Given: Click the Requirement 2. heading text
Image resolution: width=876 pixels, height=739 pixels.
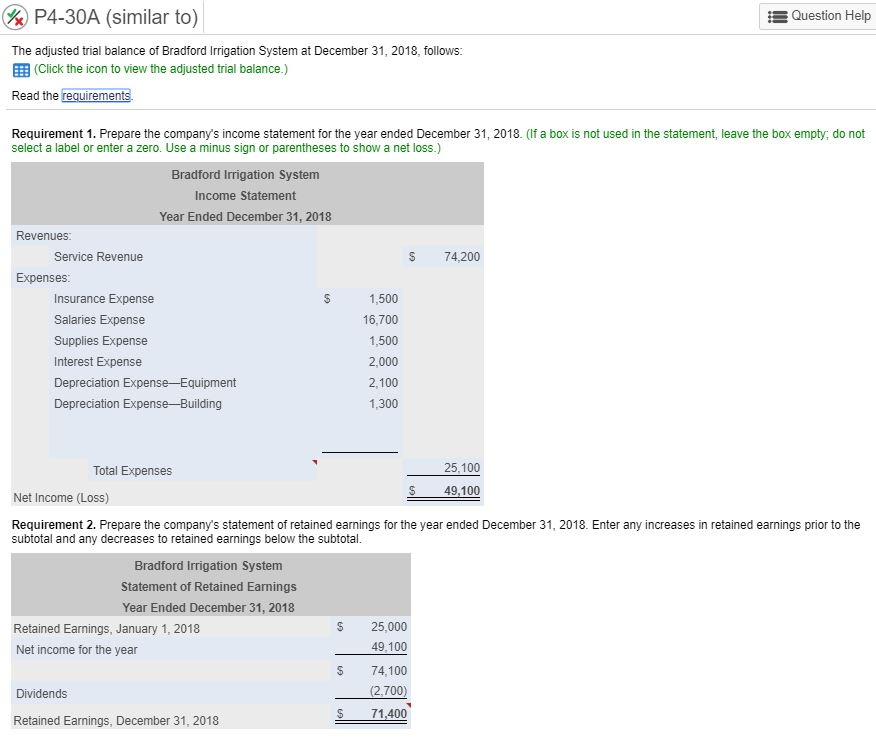Looking at the screenshot, I should pos(54,525).
